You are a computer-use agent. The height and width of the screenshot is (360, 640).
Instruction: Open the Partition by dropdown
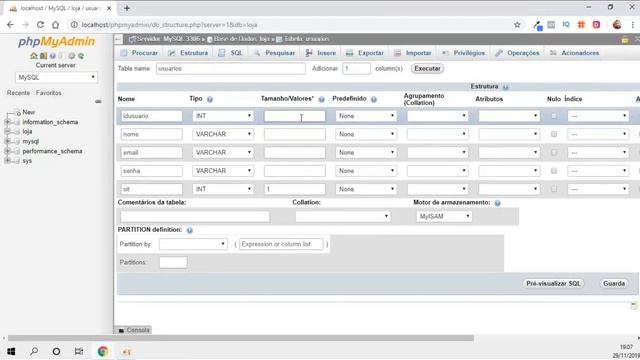(x=193, y=244)
